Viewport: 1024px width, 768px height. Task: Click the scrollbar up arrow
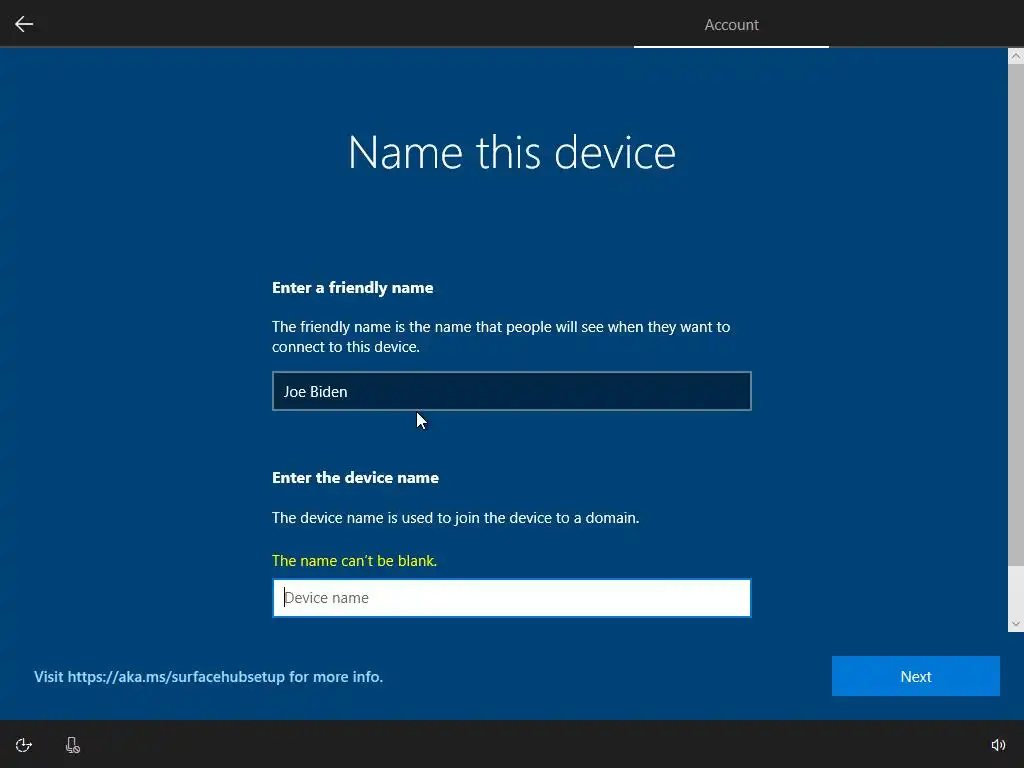[x=1016, y=56]
